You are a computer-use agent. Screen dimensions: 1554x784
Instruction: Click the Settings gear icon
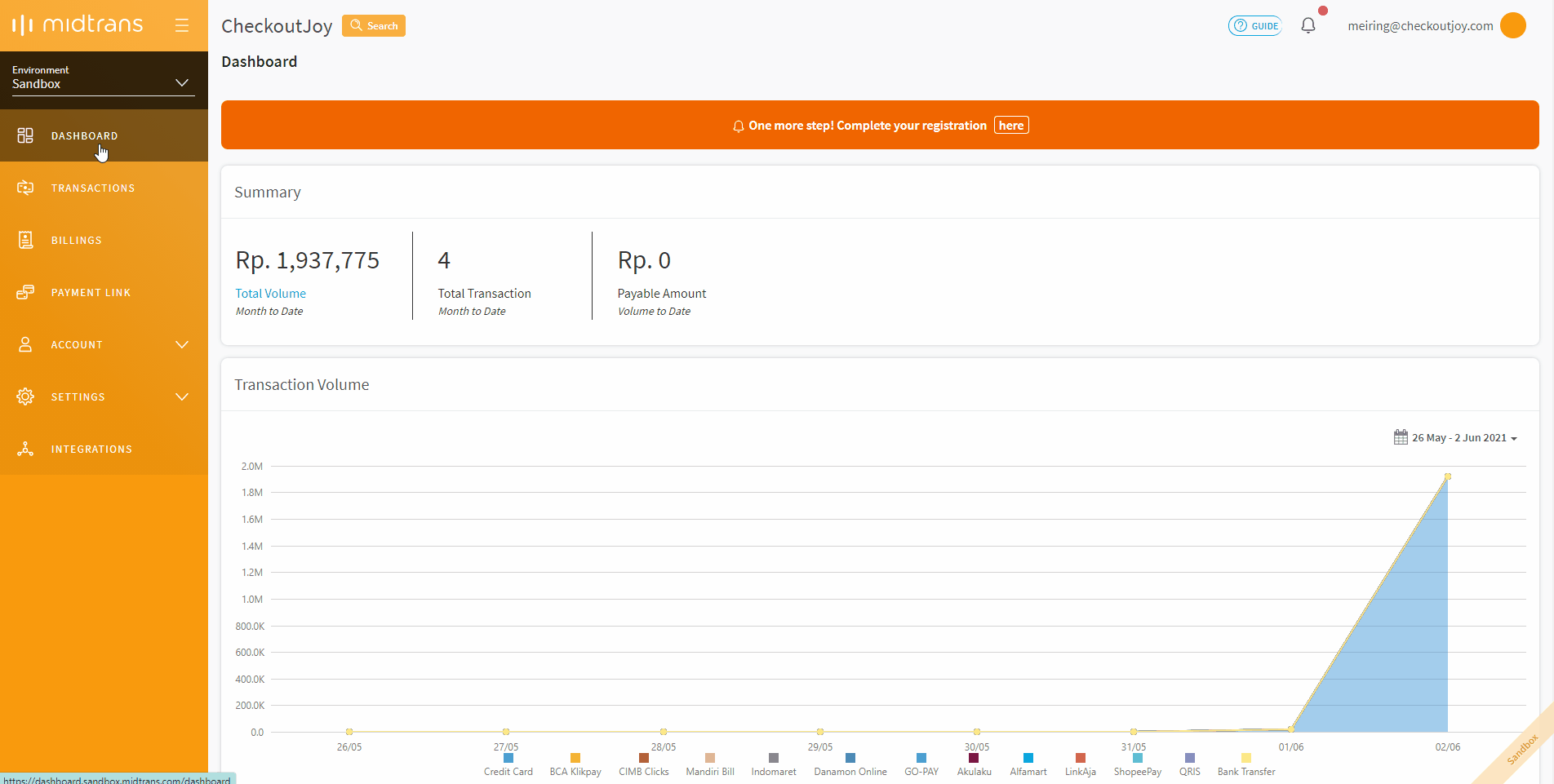click(x=25, y=396)
